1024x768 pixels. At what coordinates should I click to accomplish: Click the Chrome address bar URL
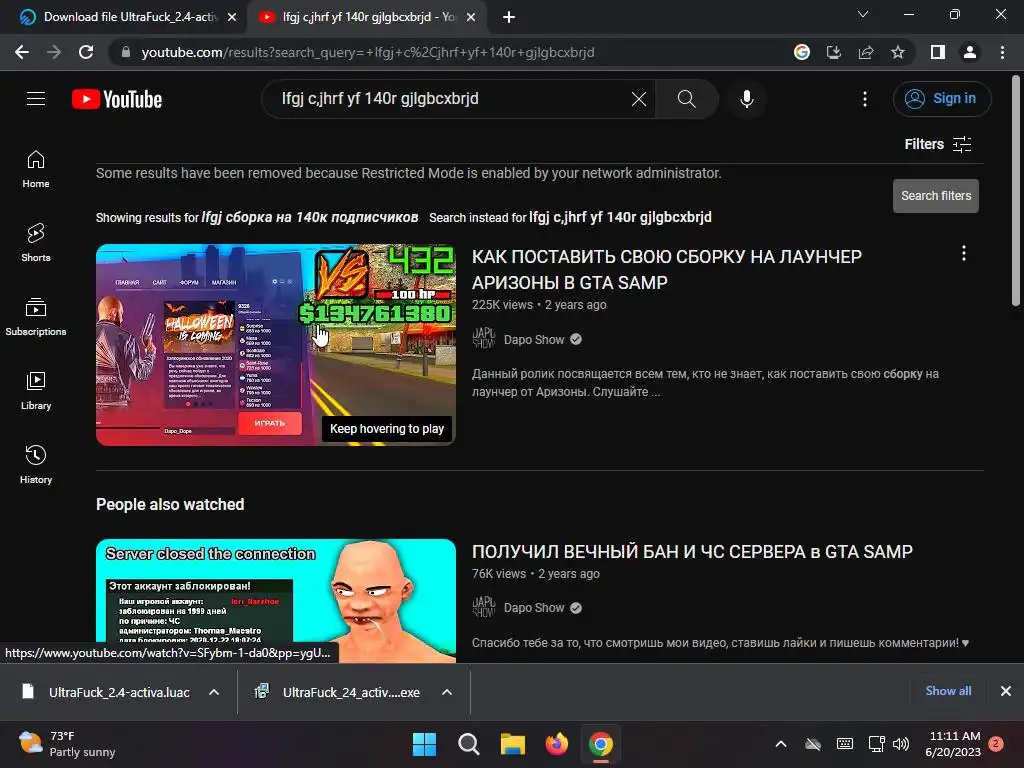point(368,52)
